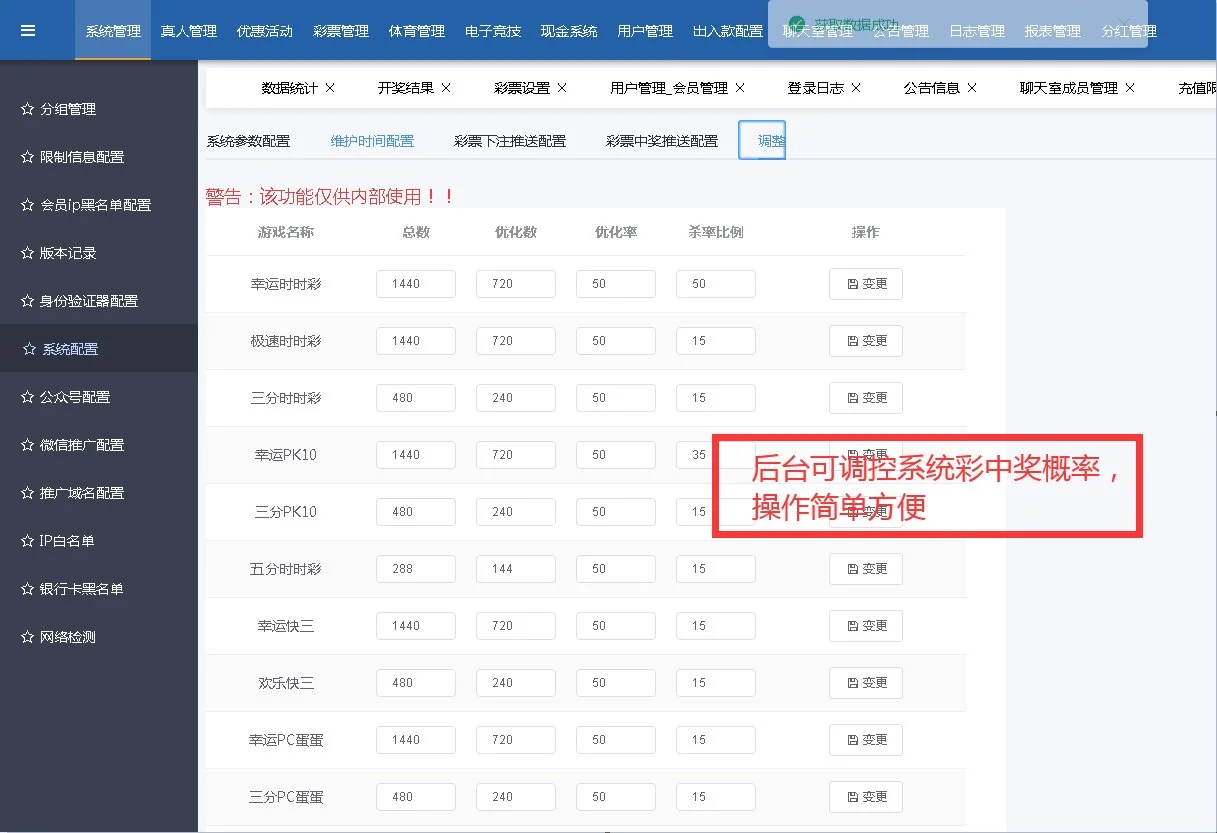This screenshot has height=833, width=1217.
Task: Click the 总数 input for 幸运时时彩
Action: 415,283
